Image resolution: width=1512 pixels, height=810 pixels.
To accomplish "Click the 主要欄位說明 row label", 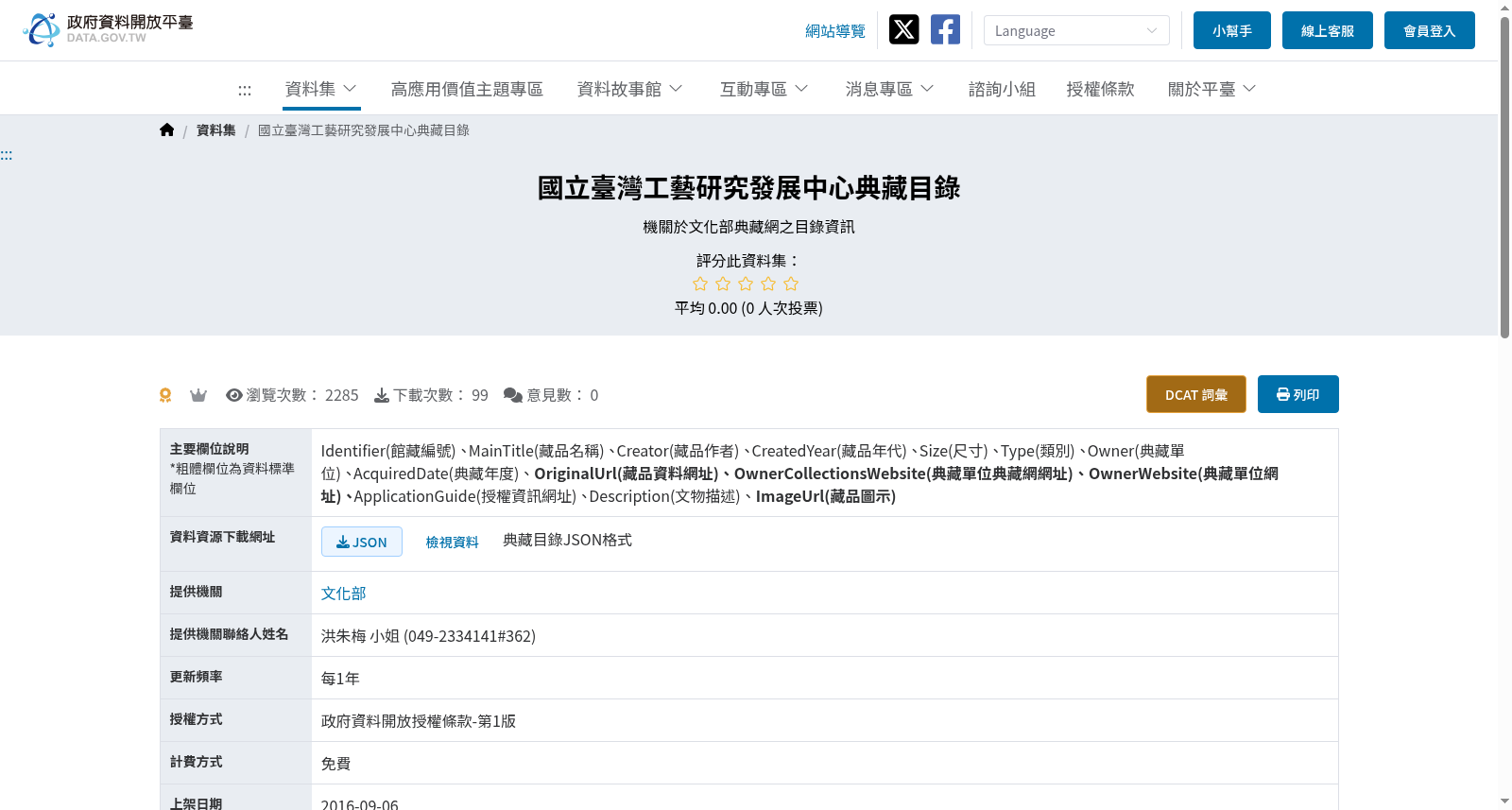I will click(x=210, y=449).
